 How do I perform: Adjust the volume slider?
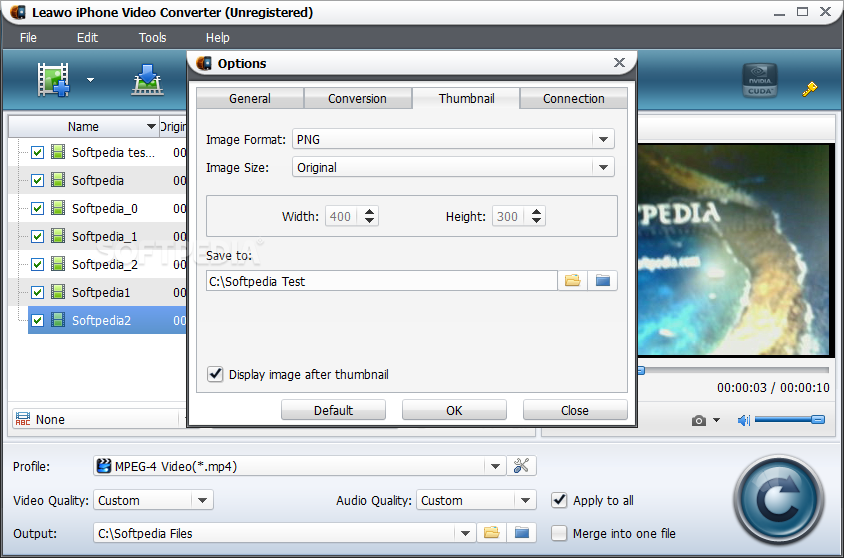790,419
